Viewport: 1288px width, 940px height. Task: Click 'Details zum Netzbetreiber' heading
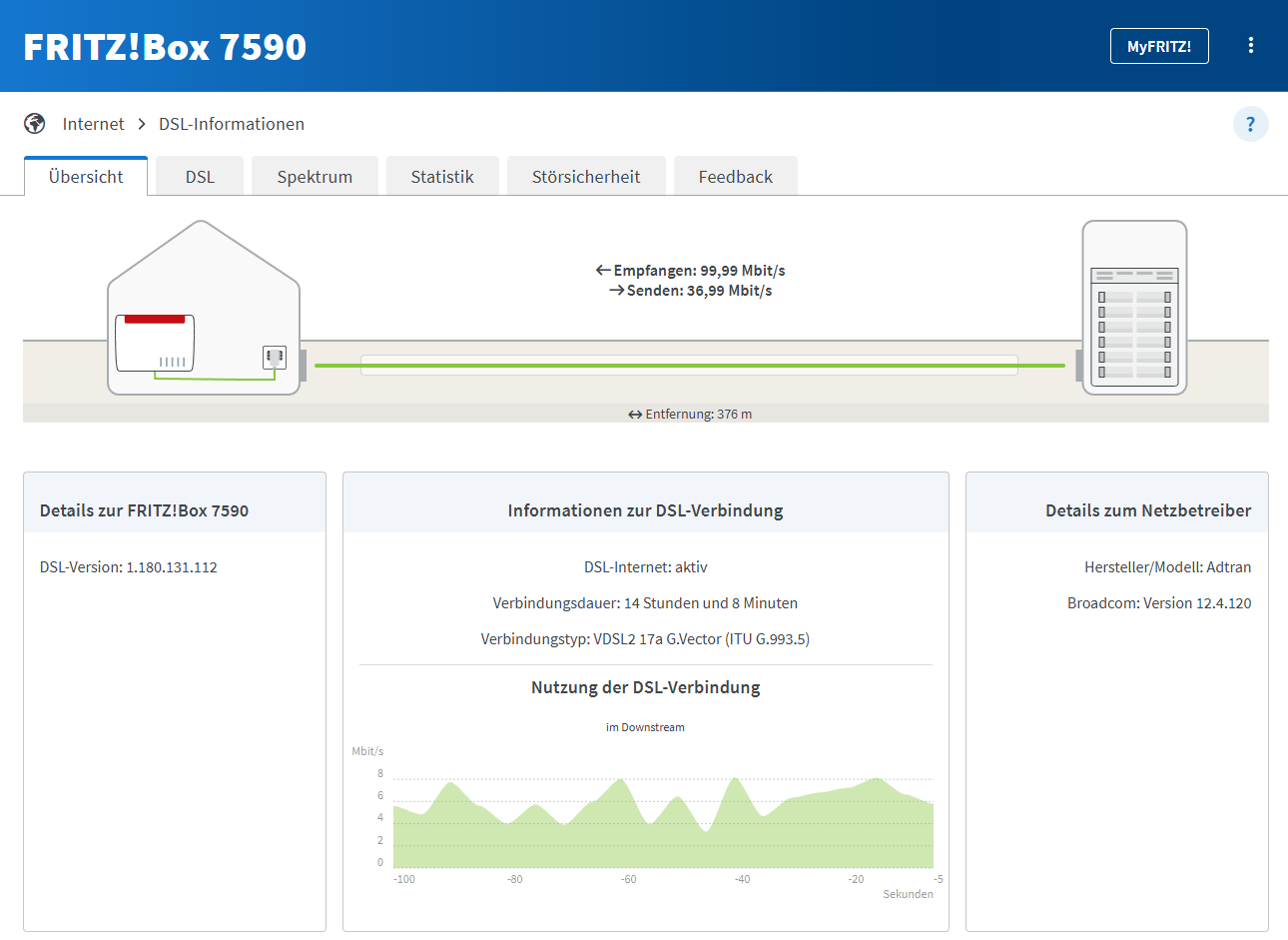(x=1148, y=510)
